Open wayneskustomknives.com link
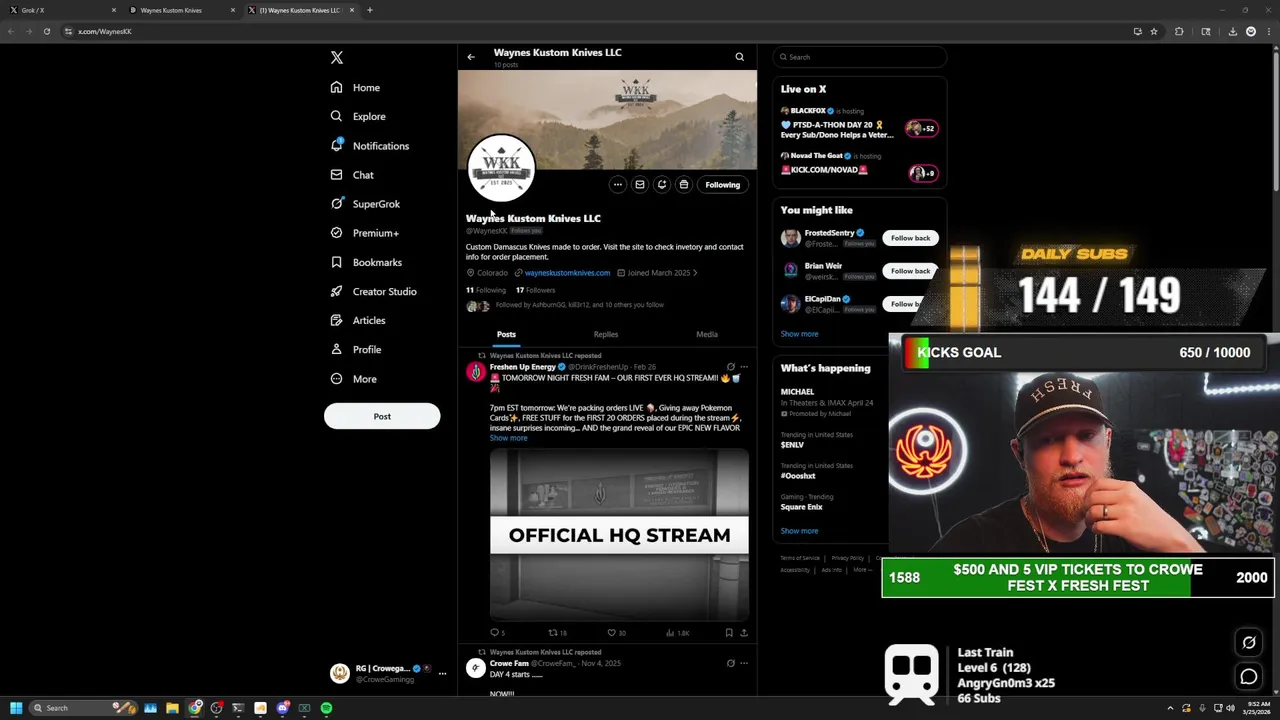This screenshot has height=720, width=1280. point(567,273)
